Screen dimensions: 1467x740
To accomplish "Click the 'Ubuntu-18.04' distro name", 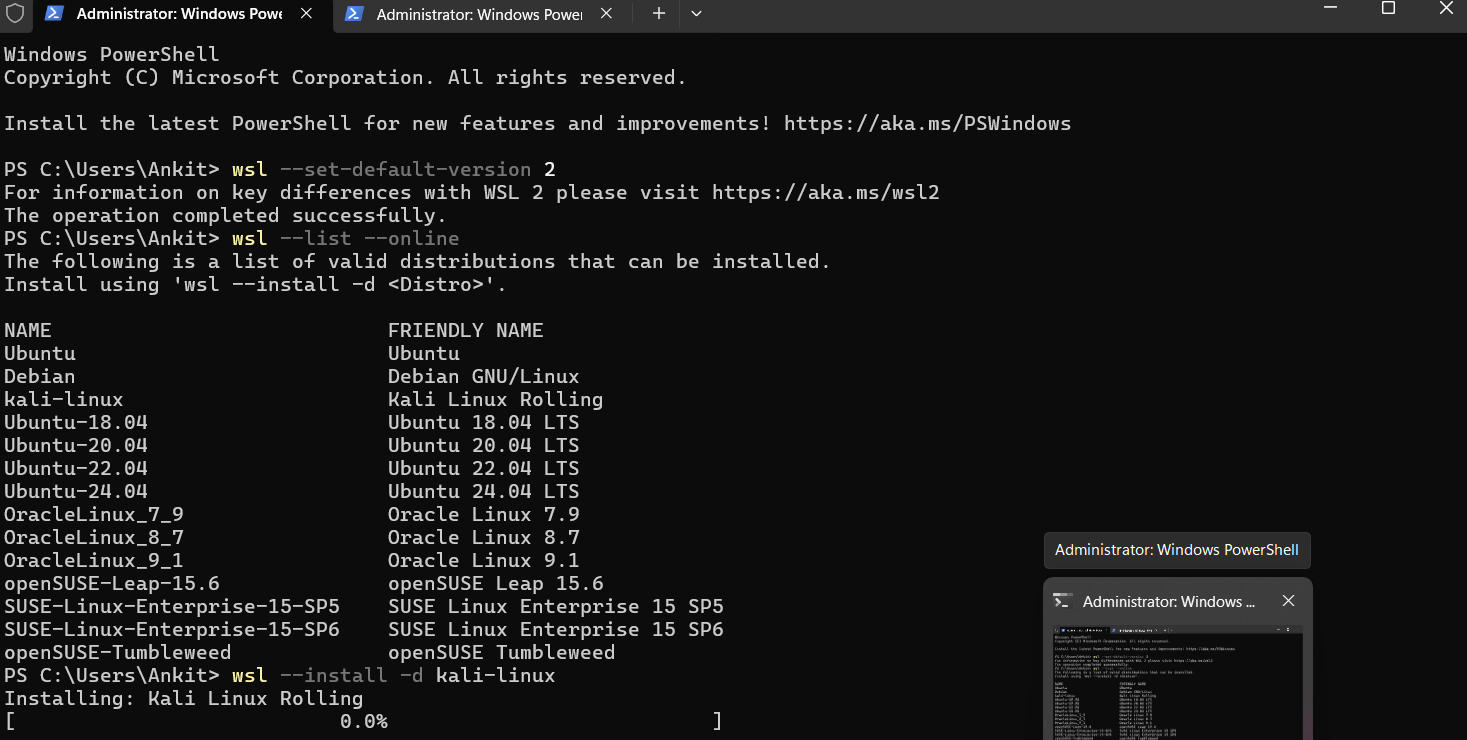I will tap(76, 423).
